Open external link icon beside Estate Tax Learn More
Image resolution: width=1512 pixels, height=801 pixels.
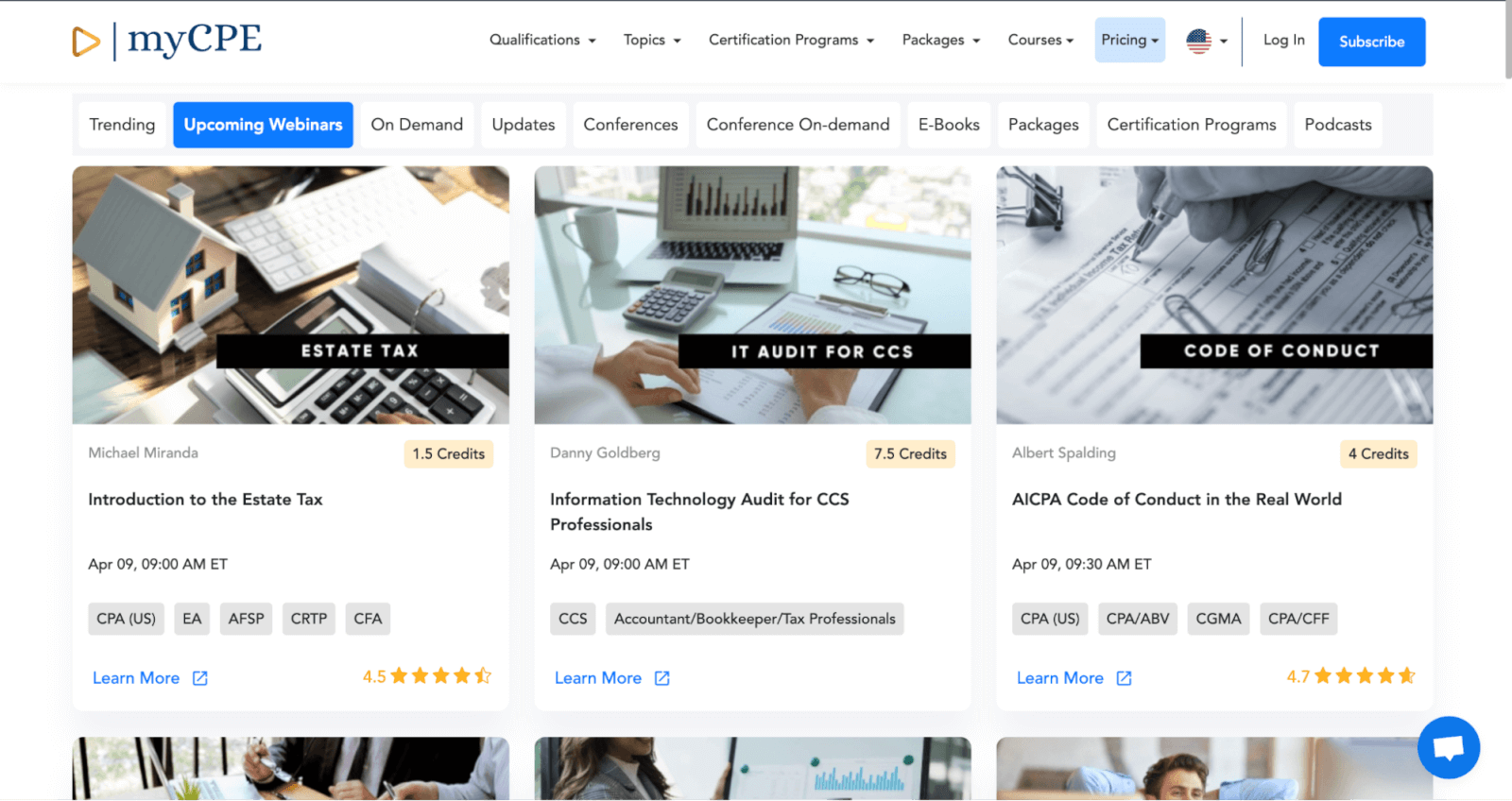(200, 678)
